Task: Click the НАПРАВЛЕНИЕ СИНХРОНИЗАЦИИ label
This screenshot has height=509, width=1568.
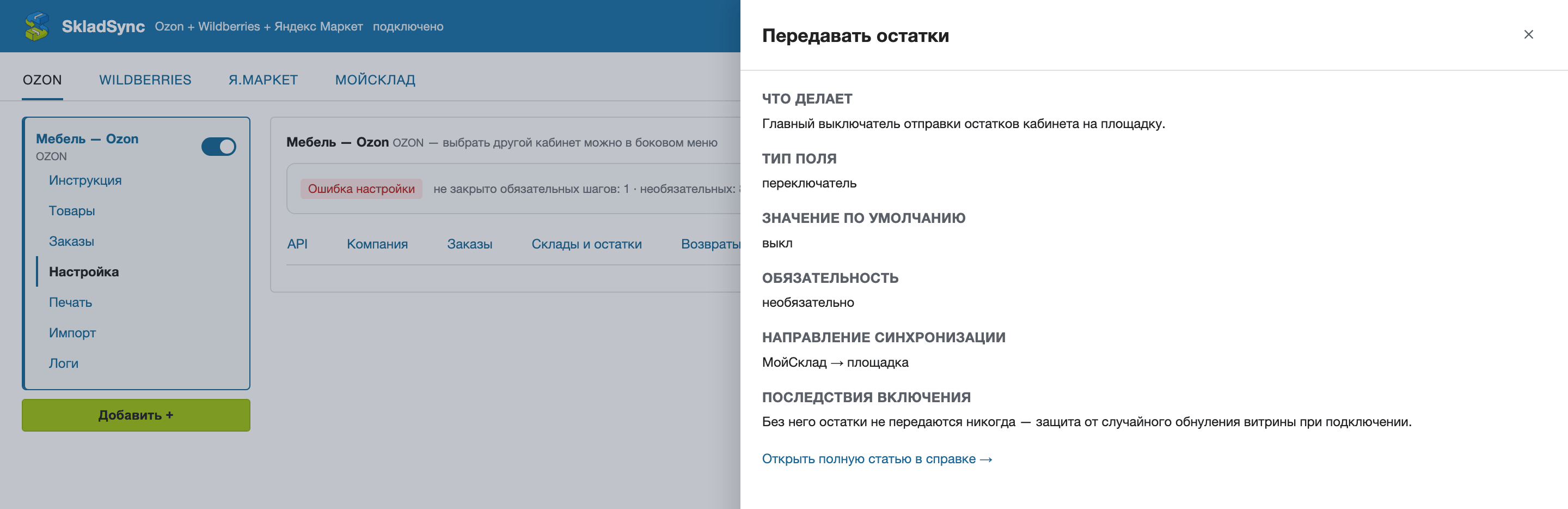Action: [x=883, y=338]
